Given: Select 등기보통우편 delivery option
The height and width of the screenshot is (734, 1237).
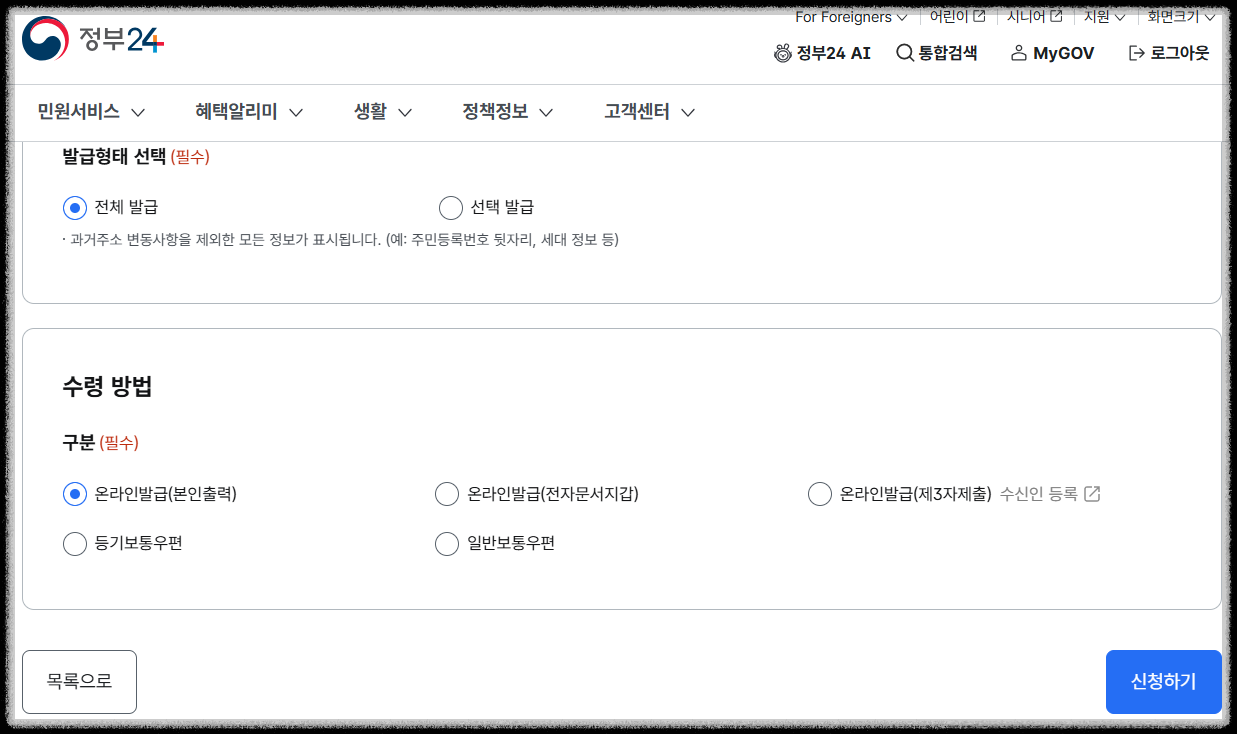Looking at the screenshot, I should 75,544.
